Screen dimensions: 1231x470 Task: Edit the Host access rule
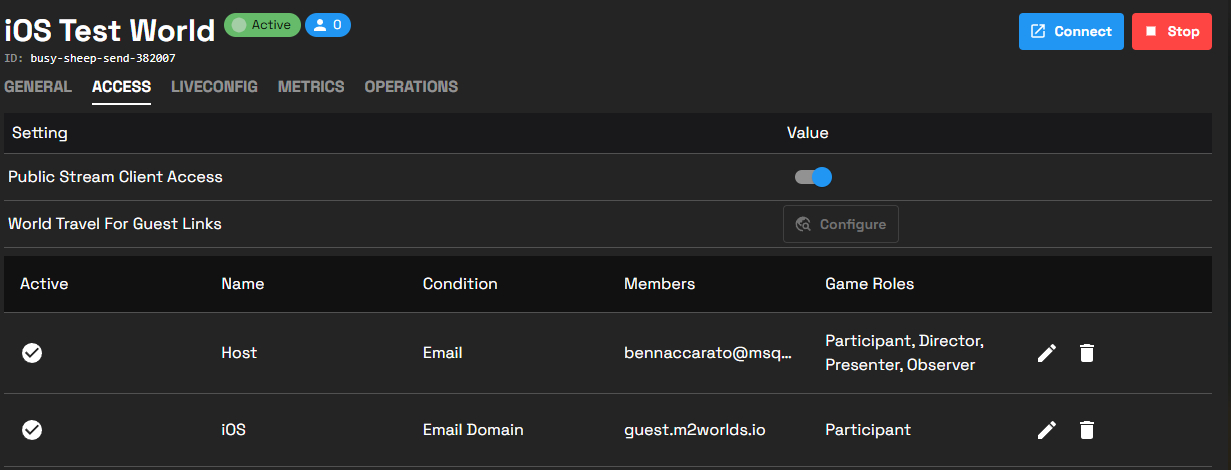[1047, 353]
